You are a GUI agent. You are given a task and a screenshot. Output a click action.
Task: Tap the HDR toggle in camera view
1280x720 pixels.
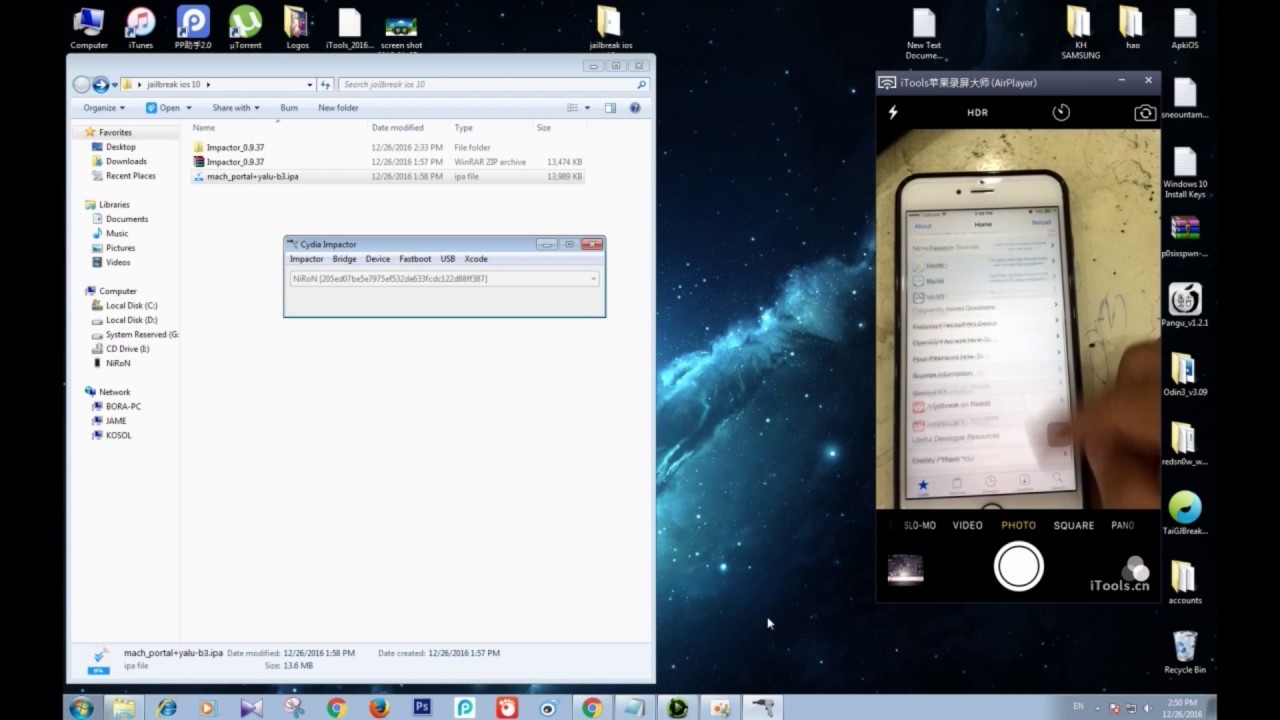click(x=977, y=113)
